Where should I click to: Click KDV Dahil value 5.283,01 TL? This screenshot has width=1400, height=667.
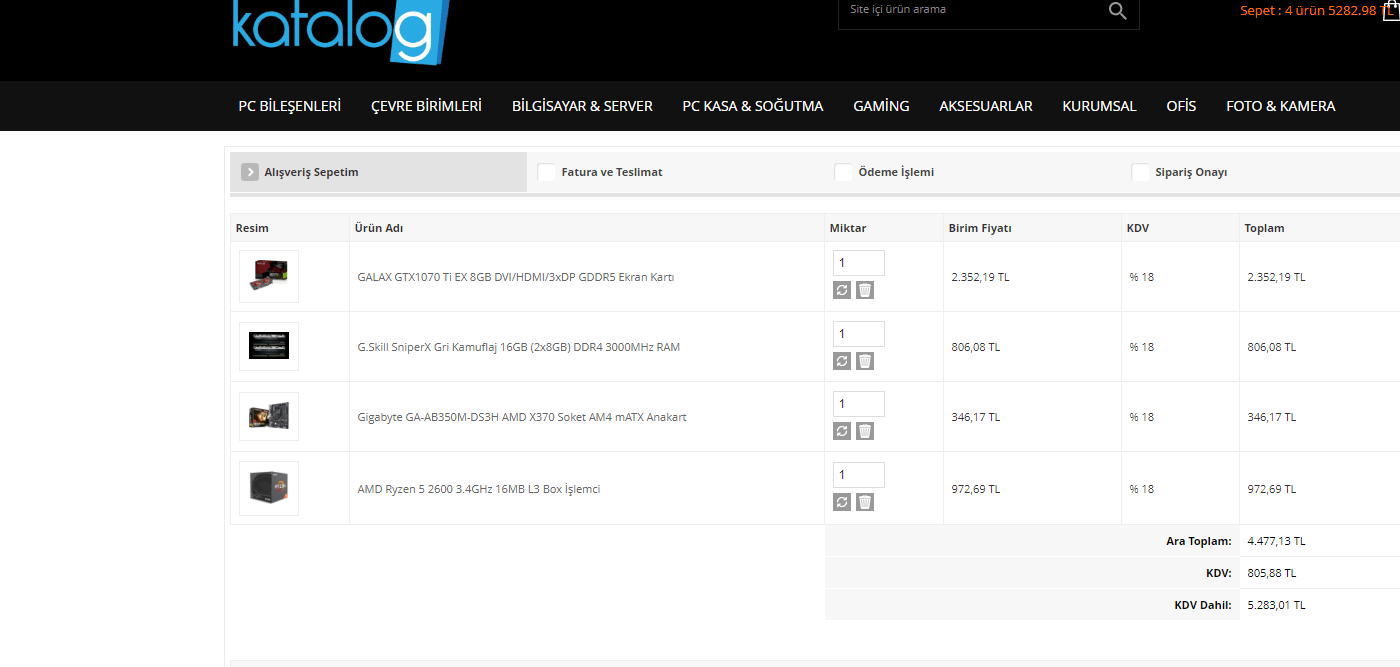coord(1276,605)
